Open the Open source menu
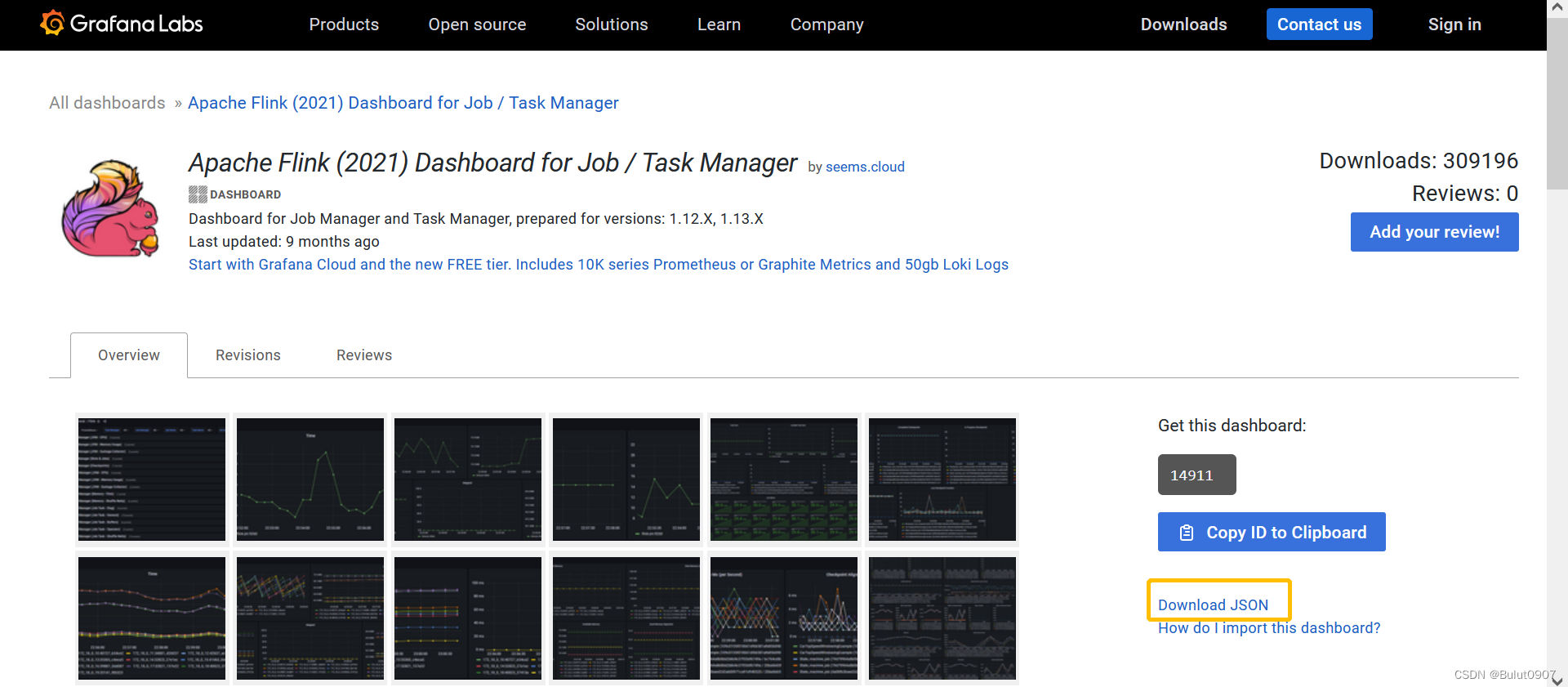This screenshot has width=1568, height=687. tap(477, 25)
